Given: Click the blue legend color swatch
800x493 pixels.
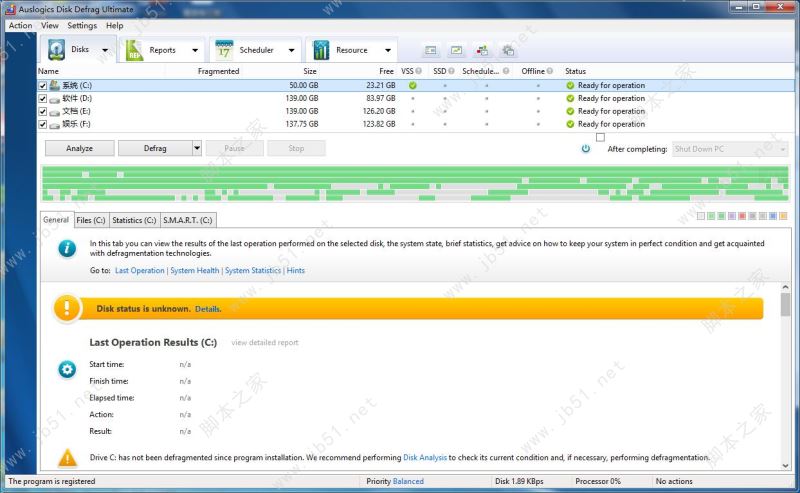Looking at the screenshot, I should click(773, 216).
